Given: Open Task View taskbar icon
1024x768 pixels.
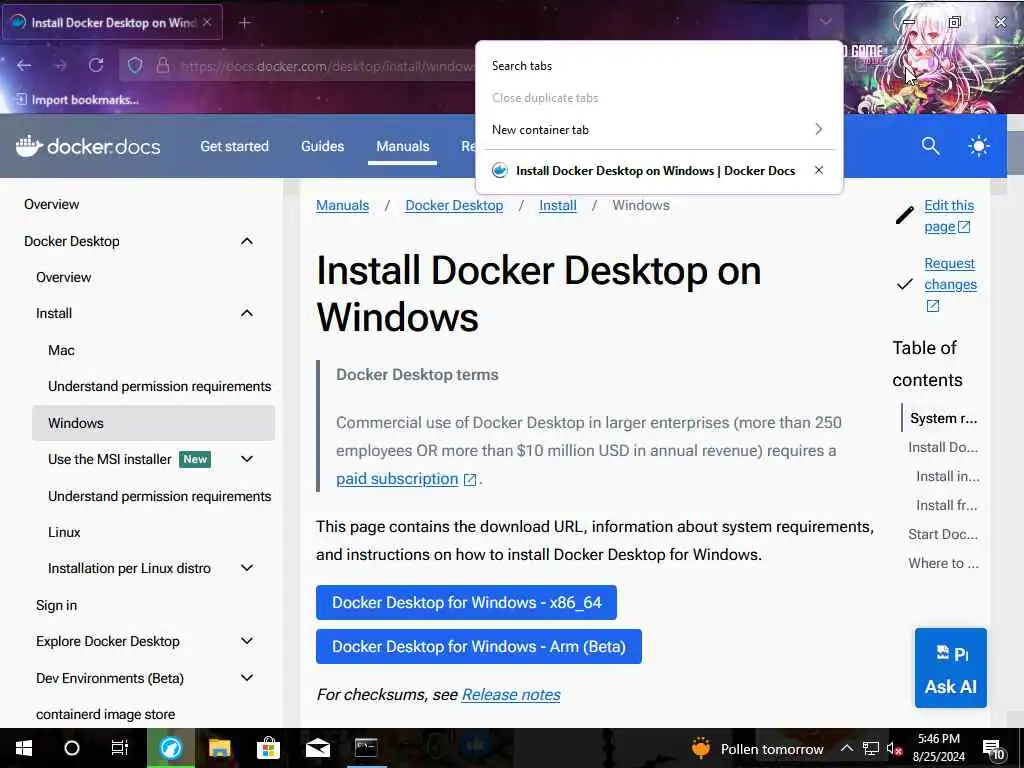Looking at the screenshot, I should pyautogui.click(x=120, y=748).
